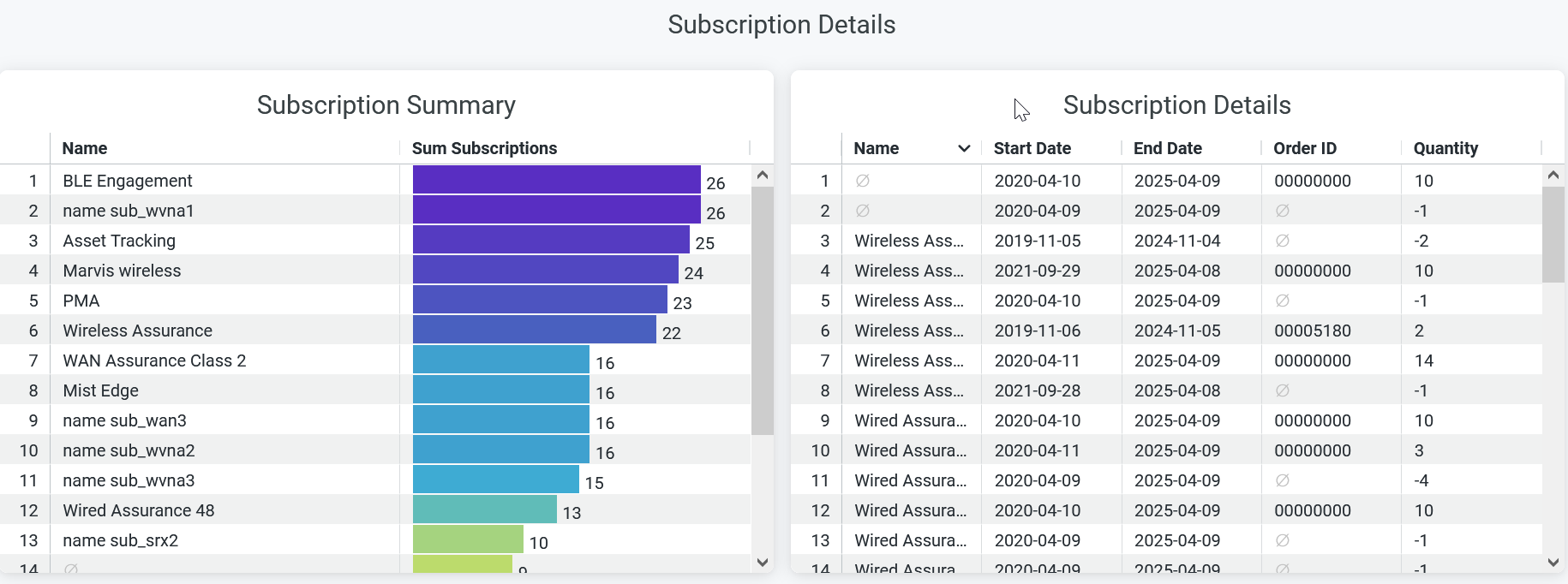The width and height of the screenshot is (1568, 584).
Task: Sort by End Date column header
Action: coord(1167,149)
